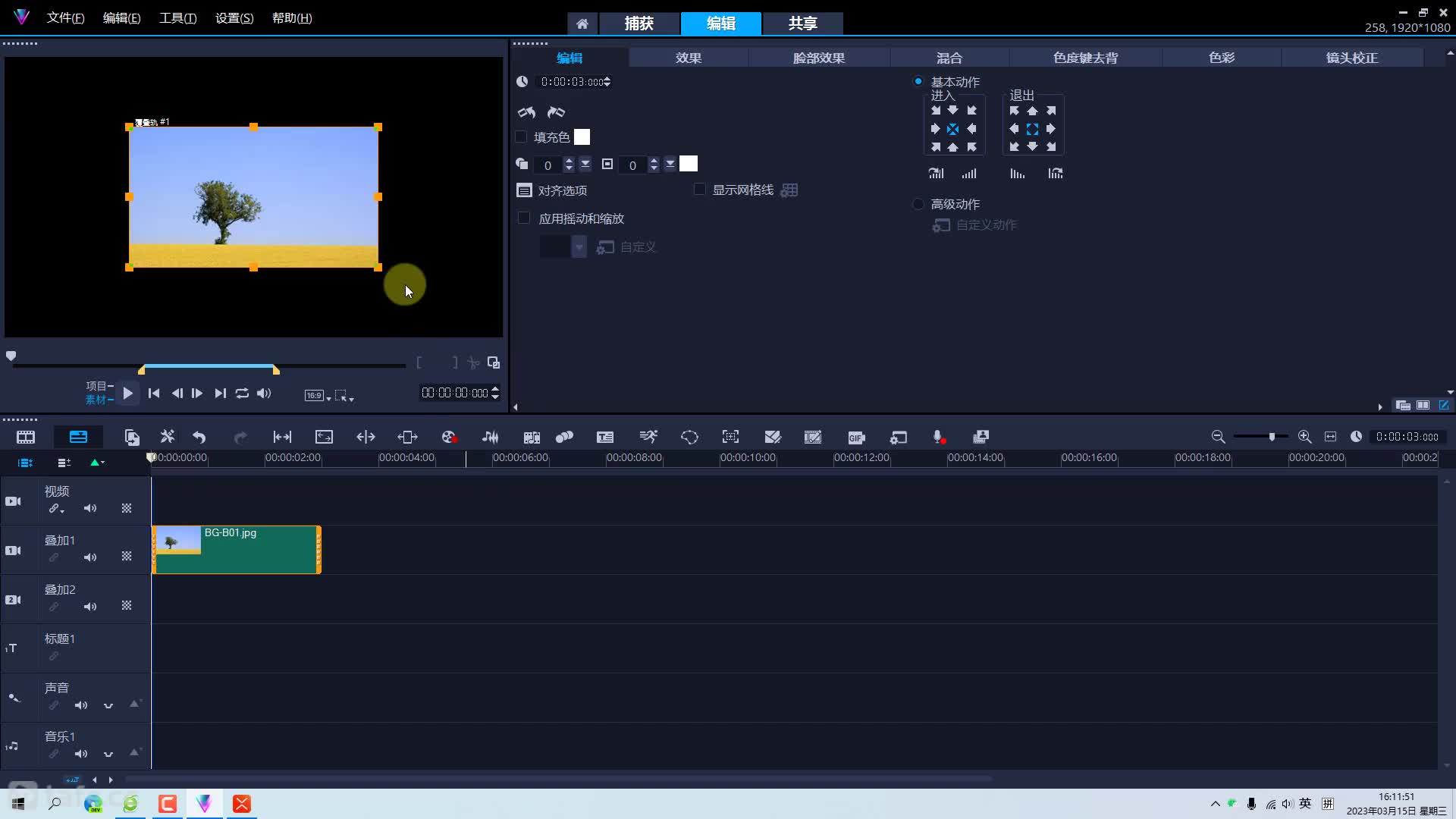Enable the 显示网格线 checkbox
This screenshot has height=819, width=1456.
[700, 190]
